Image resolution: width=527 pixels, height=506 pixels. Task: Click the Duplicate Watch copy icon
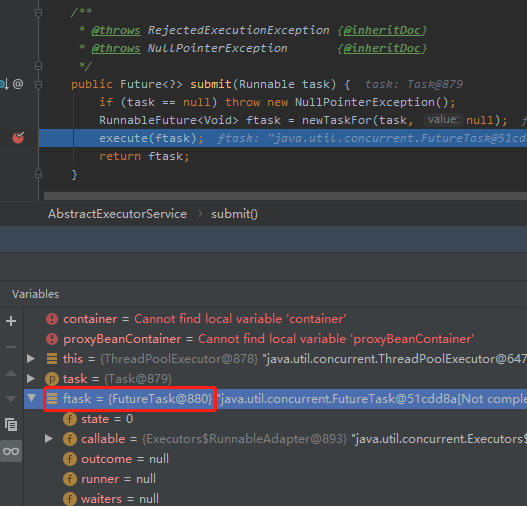(x=11, y=425)
